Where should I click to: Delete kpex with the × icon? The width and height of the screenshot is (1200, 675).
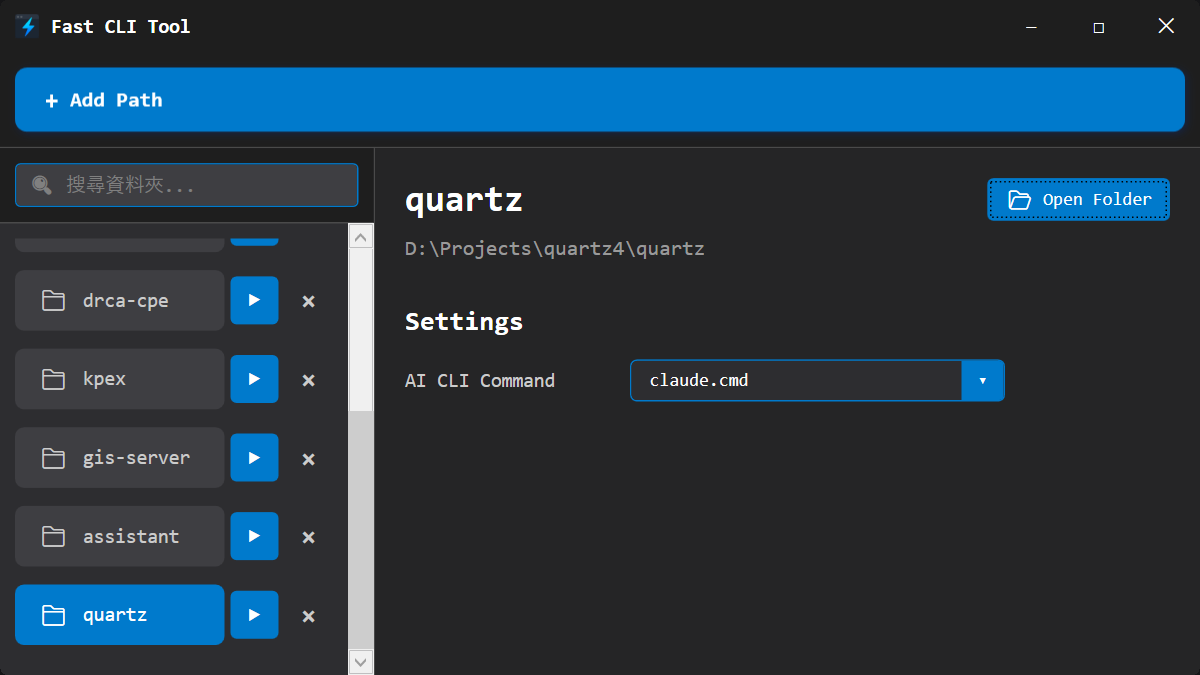pos(308,379)
